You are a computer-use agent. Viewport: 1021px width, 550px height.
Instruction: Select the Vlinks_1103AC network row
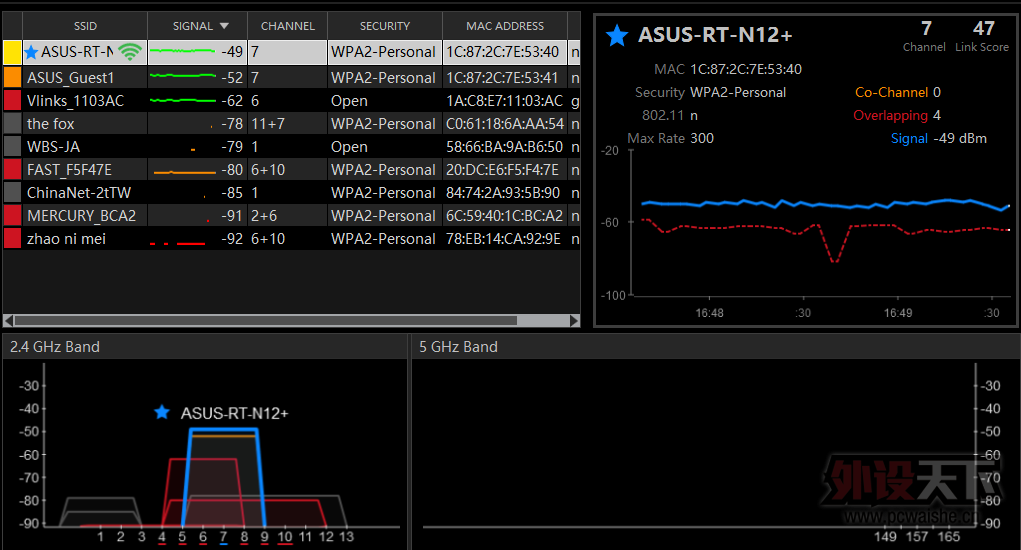(292, 100)
